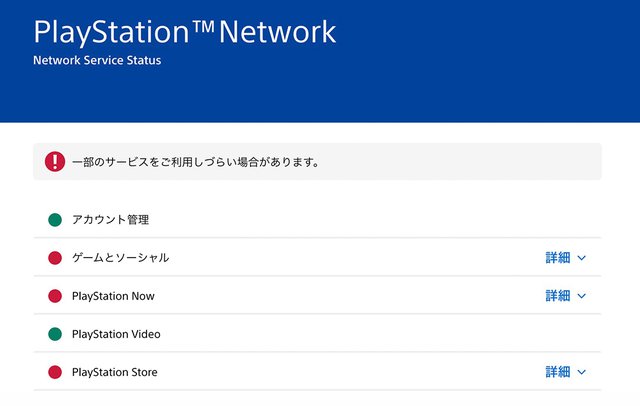Click red status dot beside PlayStation Store
Viewport: 640px width, 406px height.
[x=55, y=372]
